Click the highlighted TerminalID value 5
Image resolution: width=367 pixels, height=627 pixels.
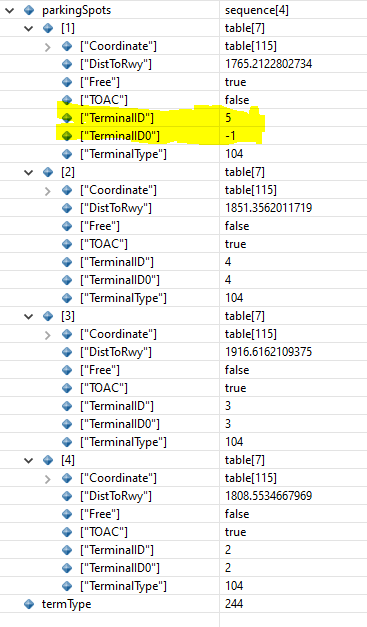pos(228,118)
